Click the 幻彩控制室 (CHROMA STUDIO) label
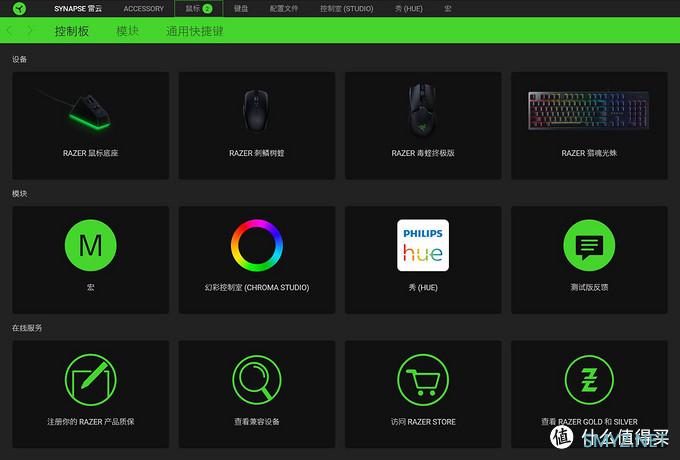Image resolution: width=680 pixels, height=460 pixels. point(257,287)
